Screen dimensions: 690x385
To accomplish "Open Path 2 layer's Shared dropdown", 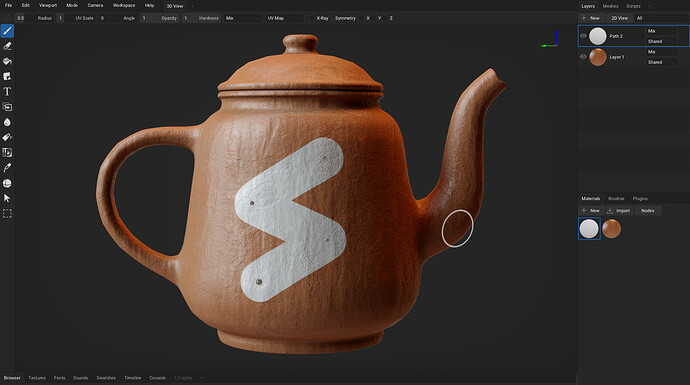I will tap(661, 41).
